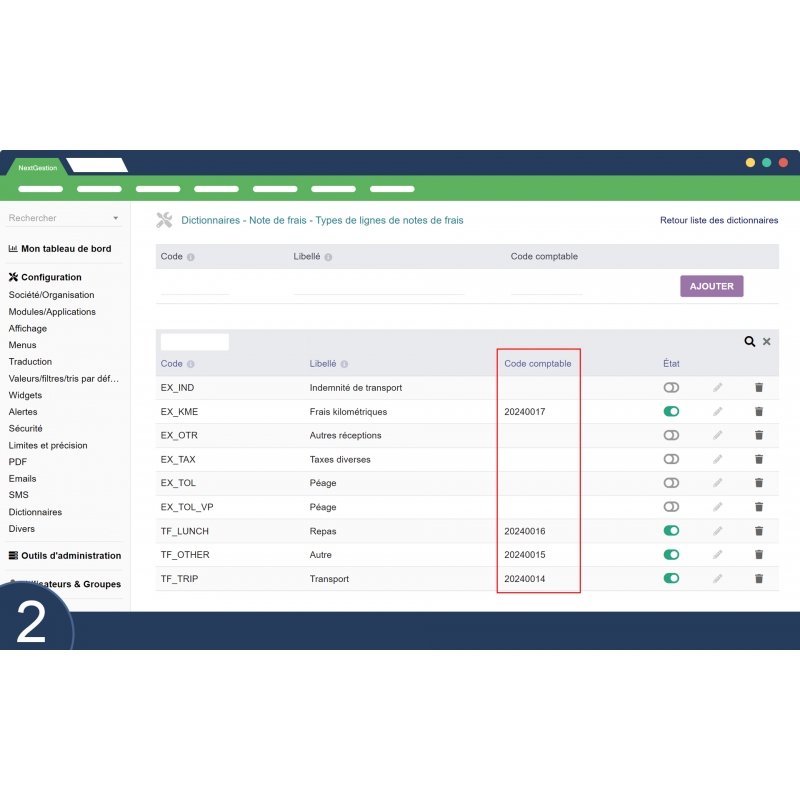Enable the État toggle for EX_IND

tap(672, 387)
